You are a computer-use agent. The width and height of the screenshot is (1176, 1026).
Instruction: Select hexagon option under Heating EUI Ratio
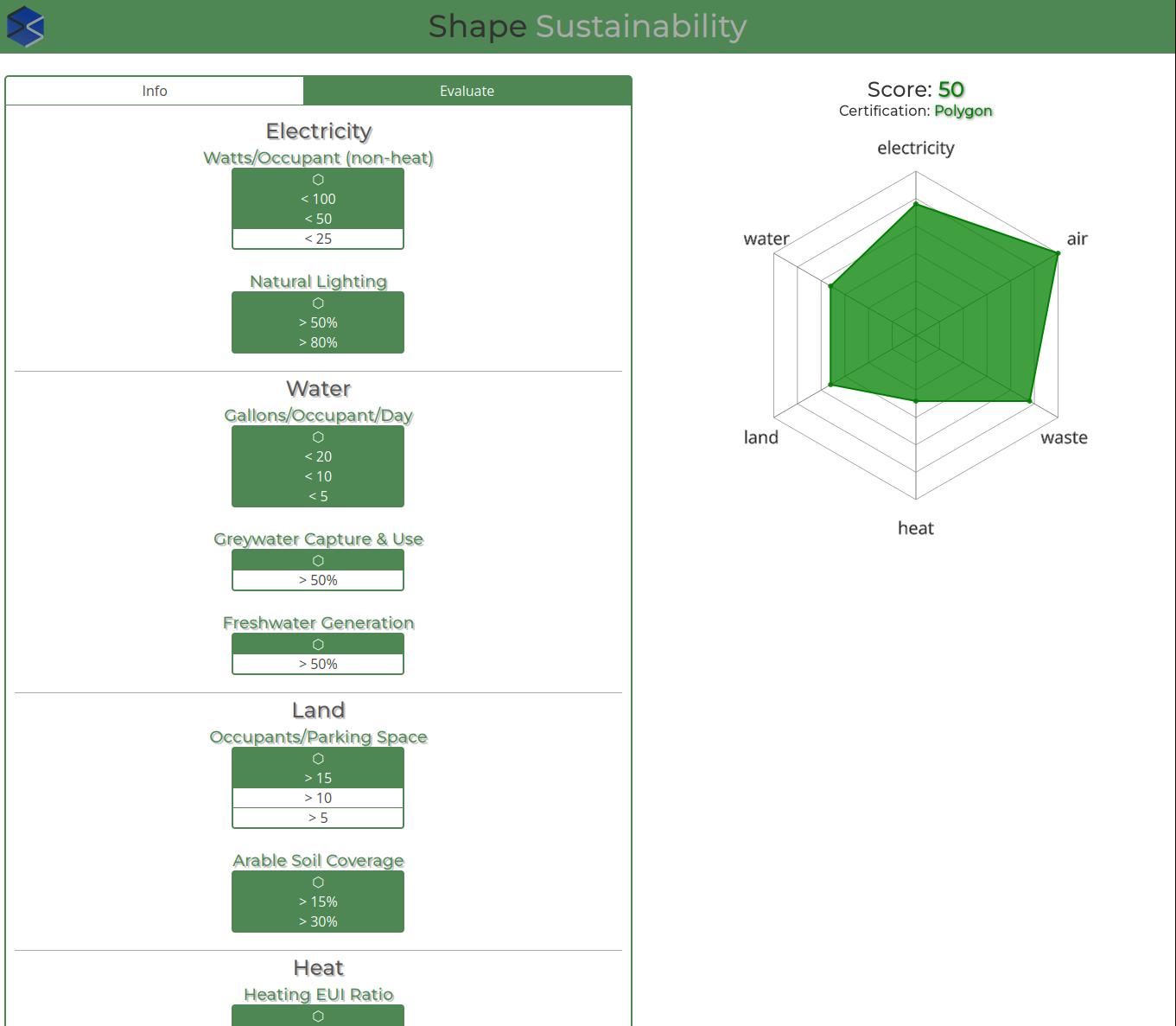(318, 1016)
